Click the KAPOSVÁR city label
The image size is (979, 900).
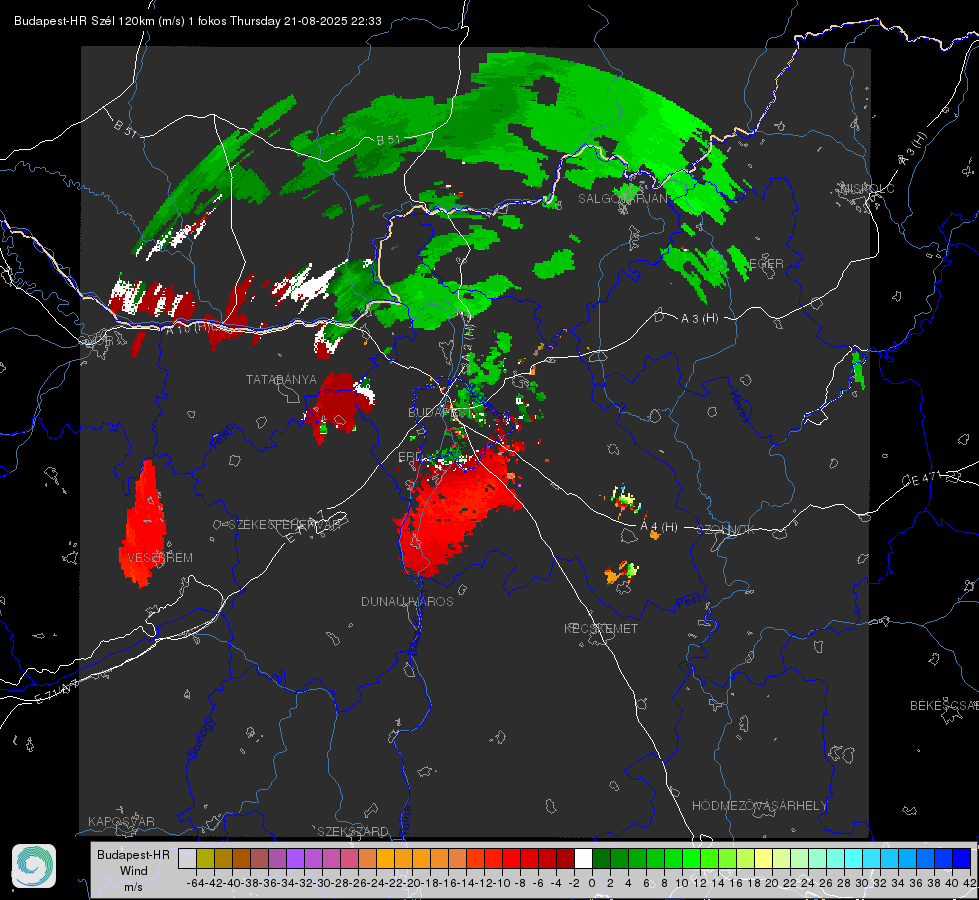[x=121, y=821]
